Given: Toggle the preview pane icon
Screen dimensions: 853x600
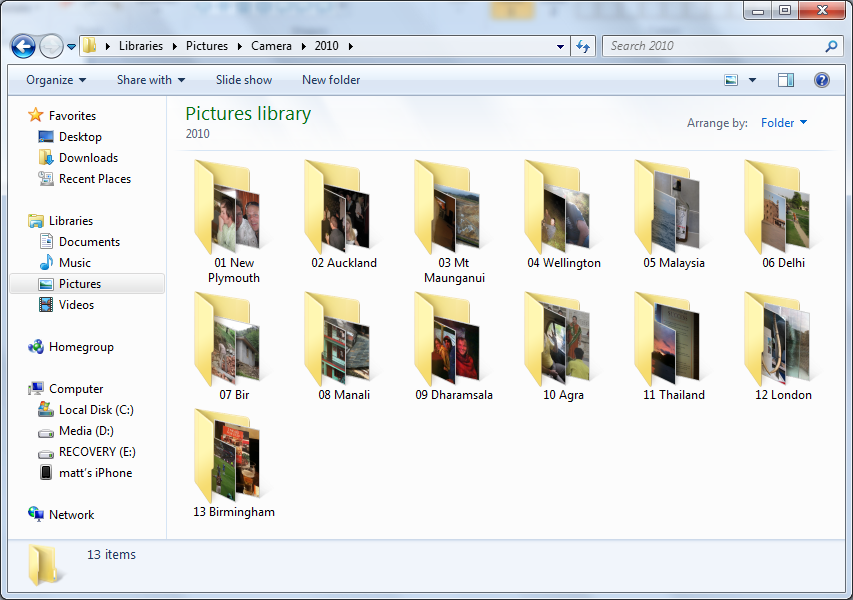Looking at the screenshot, I should coord(786,80).
